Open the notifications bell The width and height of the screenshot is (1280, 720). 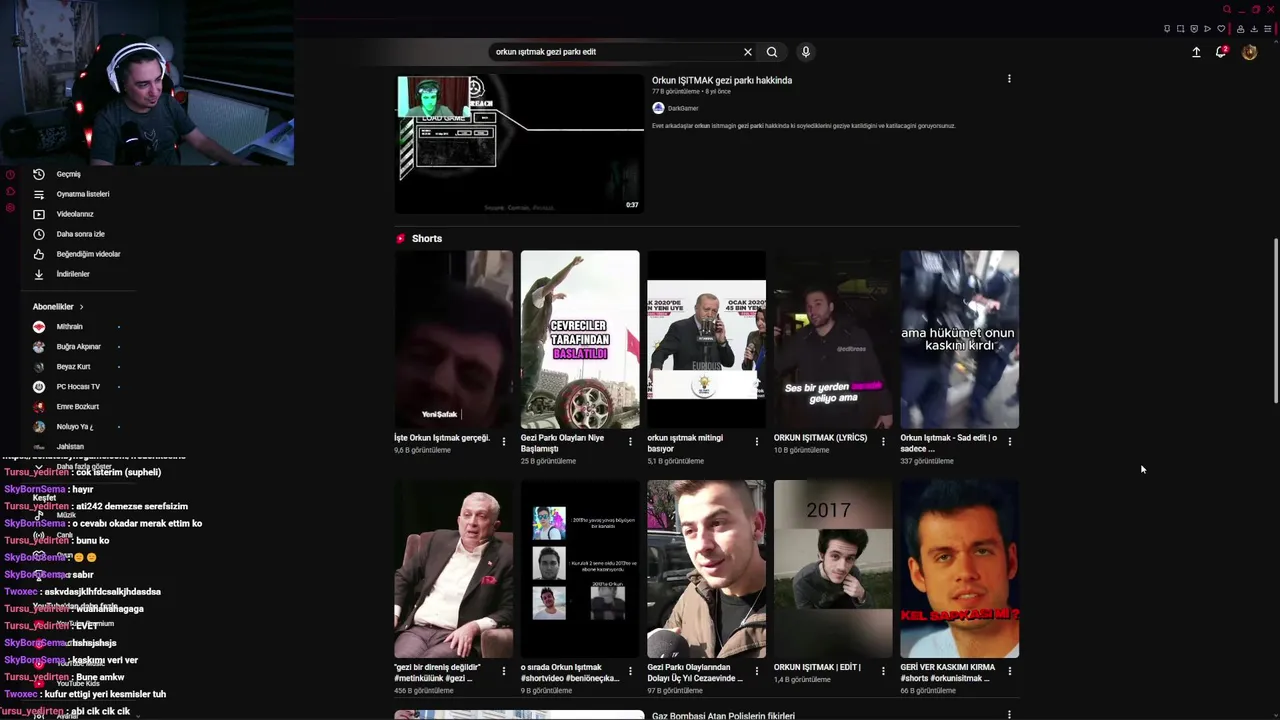point(1221,52)
